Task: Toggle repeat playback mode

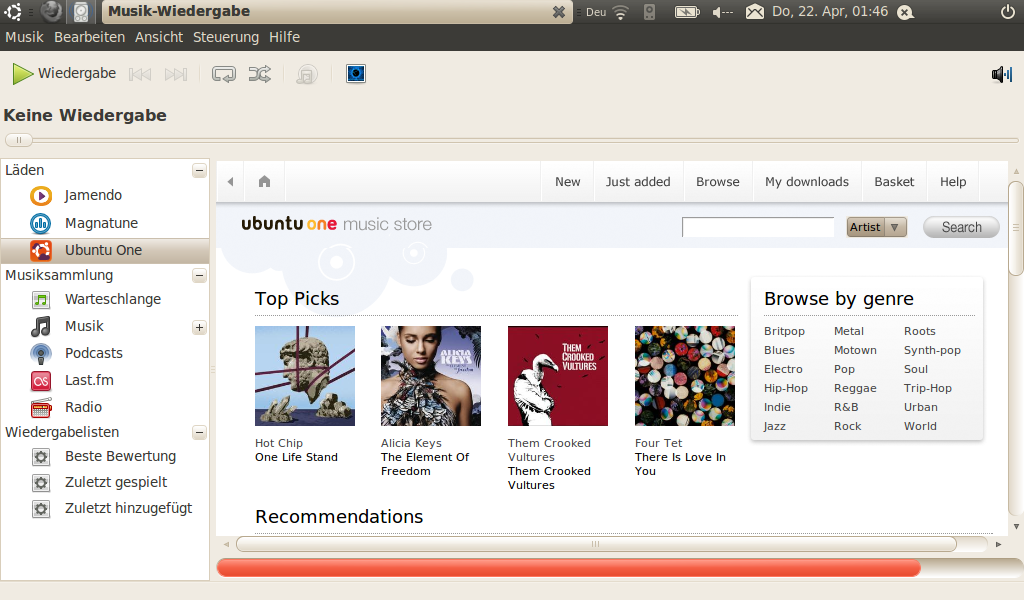Action: click(x=223, y=74)
